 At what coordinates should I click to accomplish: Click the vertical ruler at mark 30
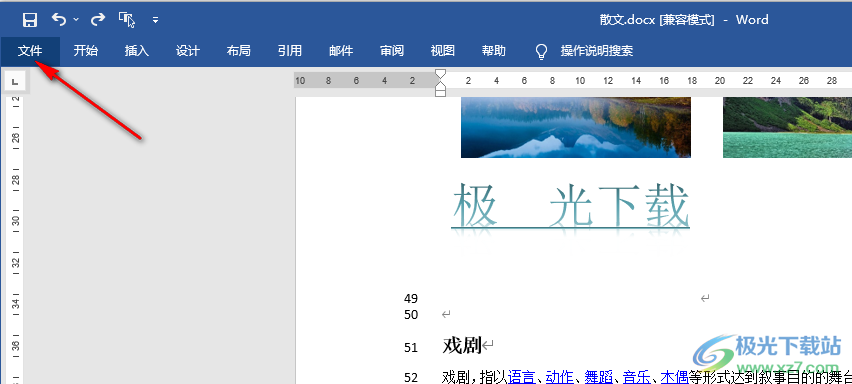[16, 221]
